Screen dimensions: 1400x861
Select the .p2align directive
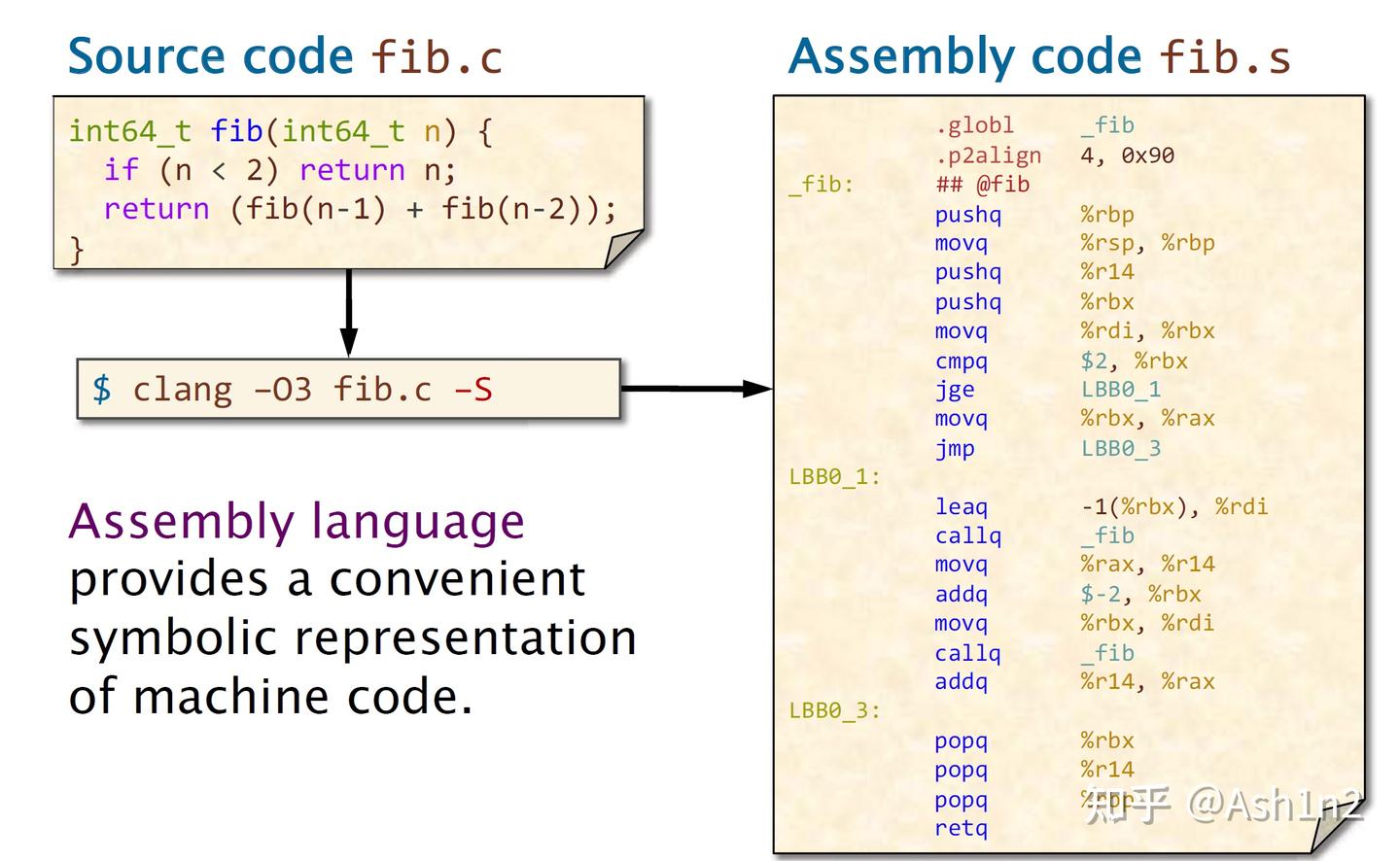[987, 155]
